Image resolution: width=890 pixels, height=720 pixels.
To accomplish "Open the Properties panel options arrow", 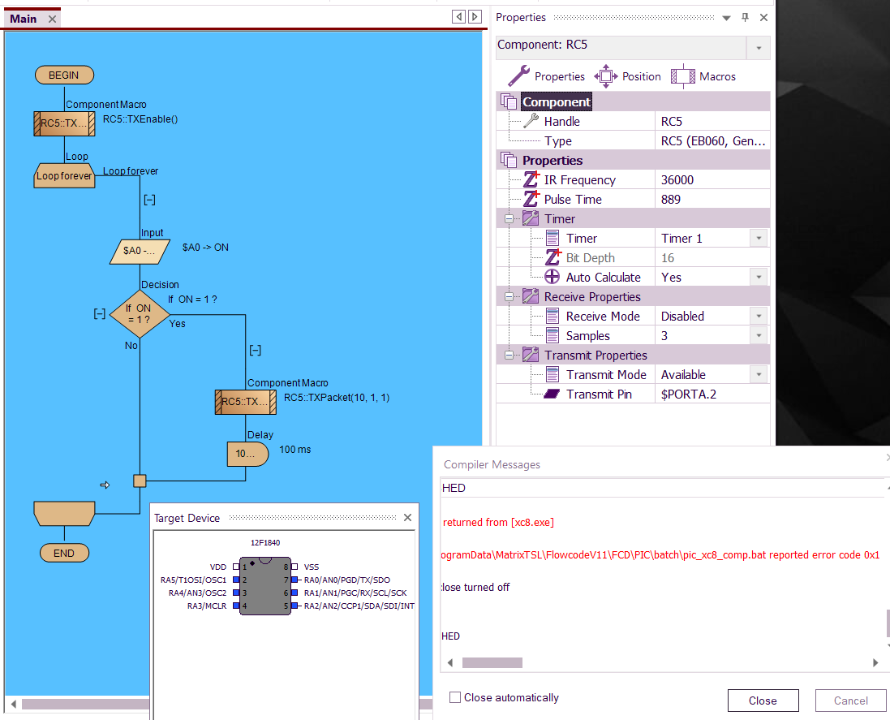I will 726,18.
